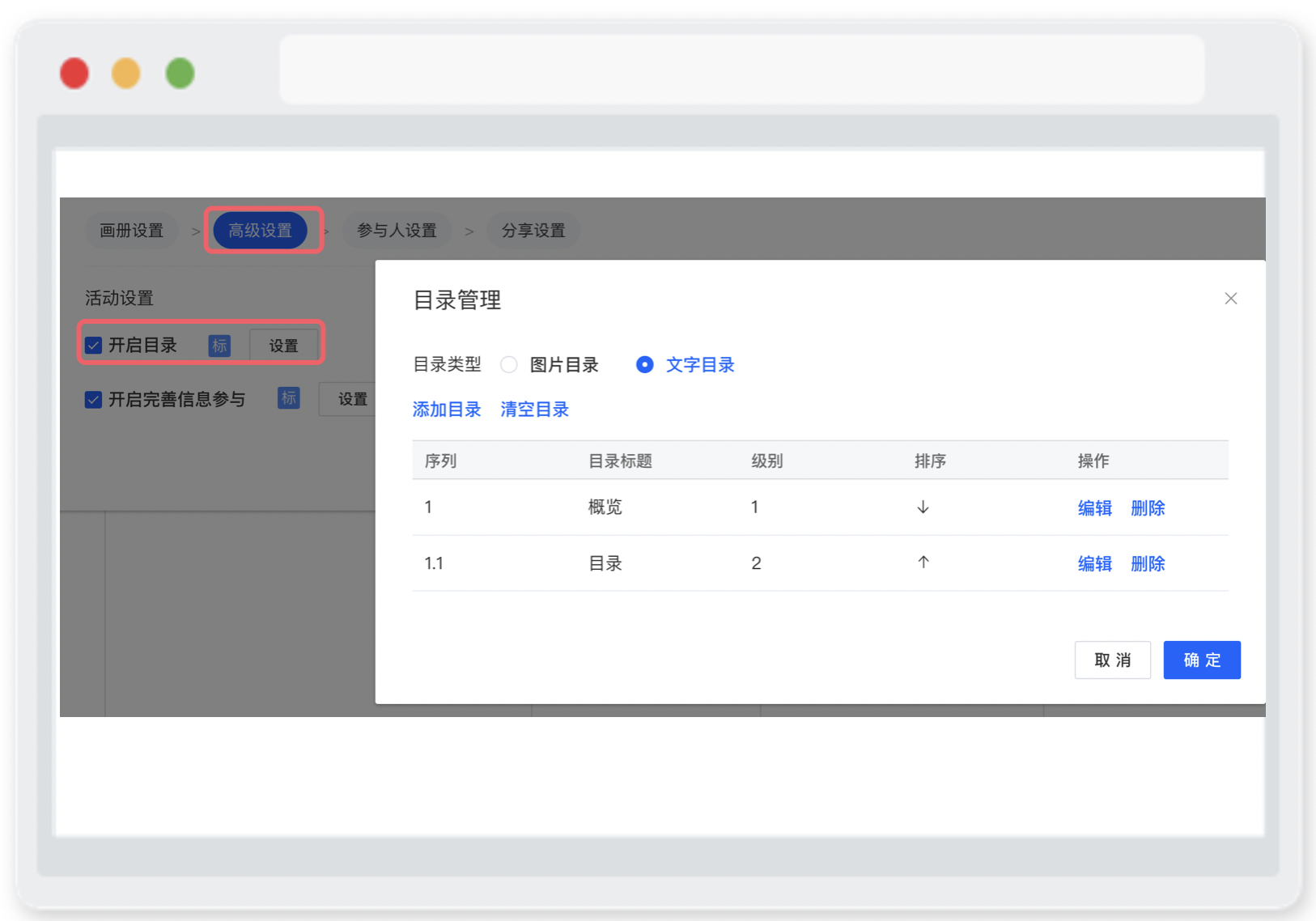The image size is (1316, 921).
Task: Open 设置 next to 开启目录
Action: pos(283,346)
